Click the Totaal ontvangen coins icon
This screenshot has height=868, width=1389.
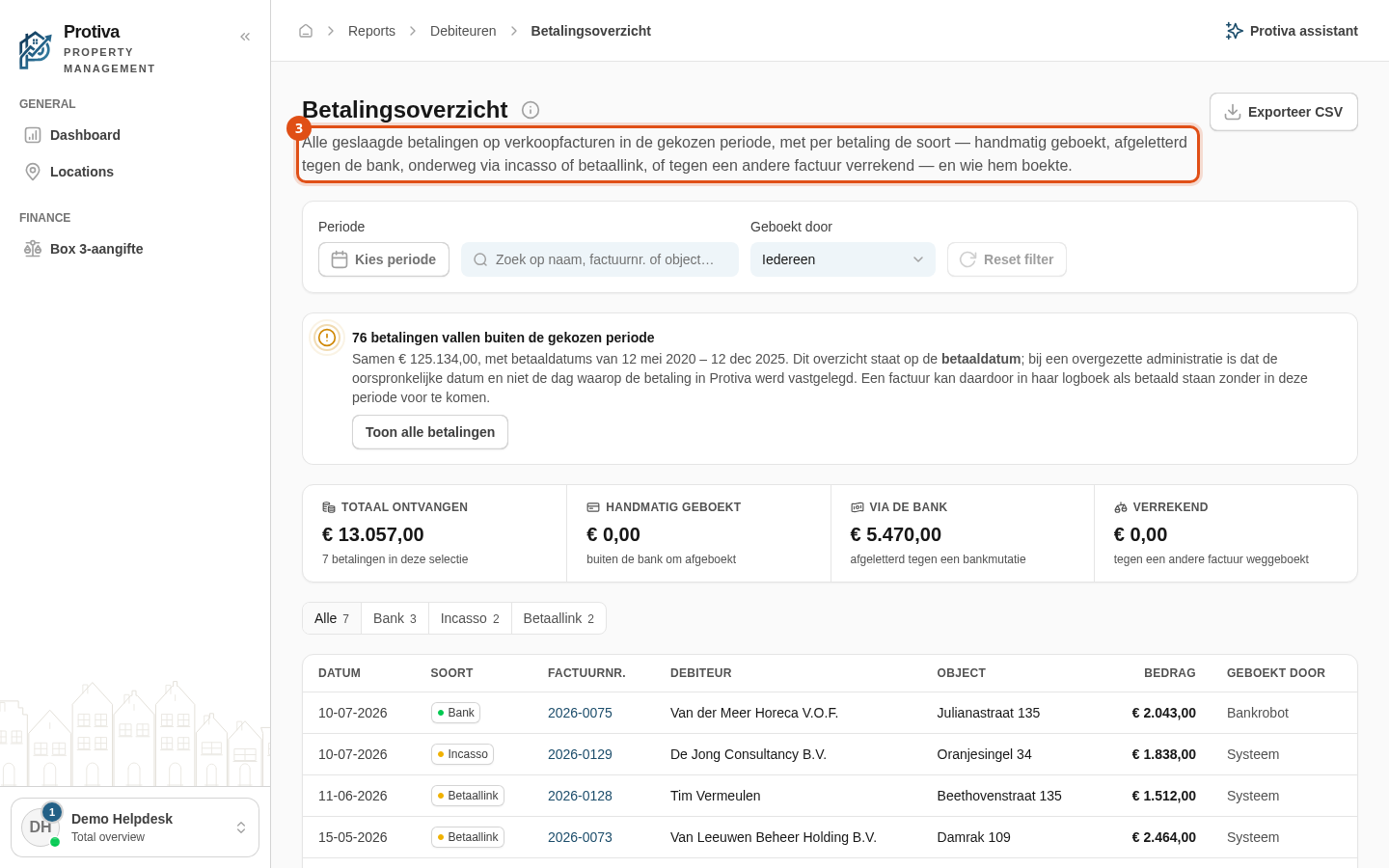(x=329, y=507)
